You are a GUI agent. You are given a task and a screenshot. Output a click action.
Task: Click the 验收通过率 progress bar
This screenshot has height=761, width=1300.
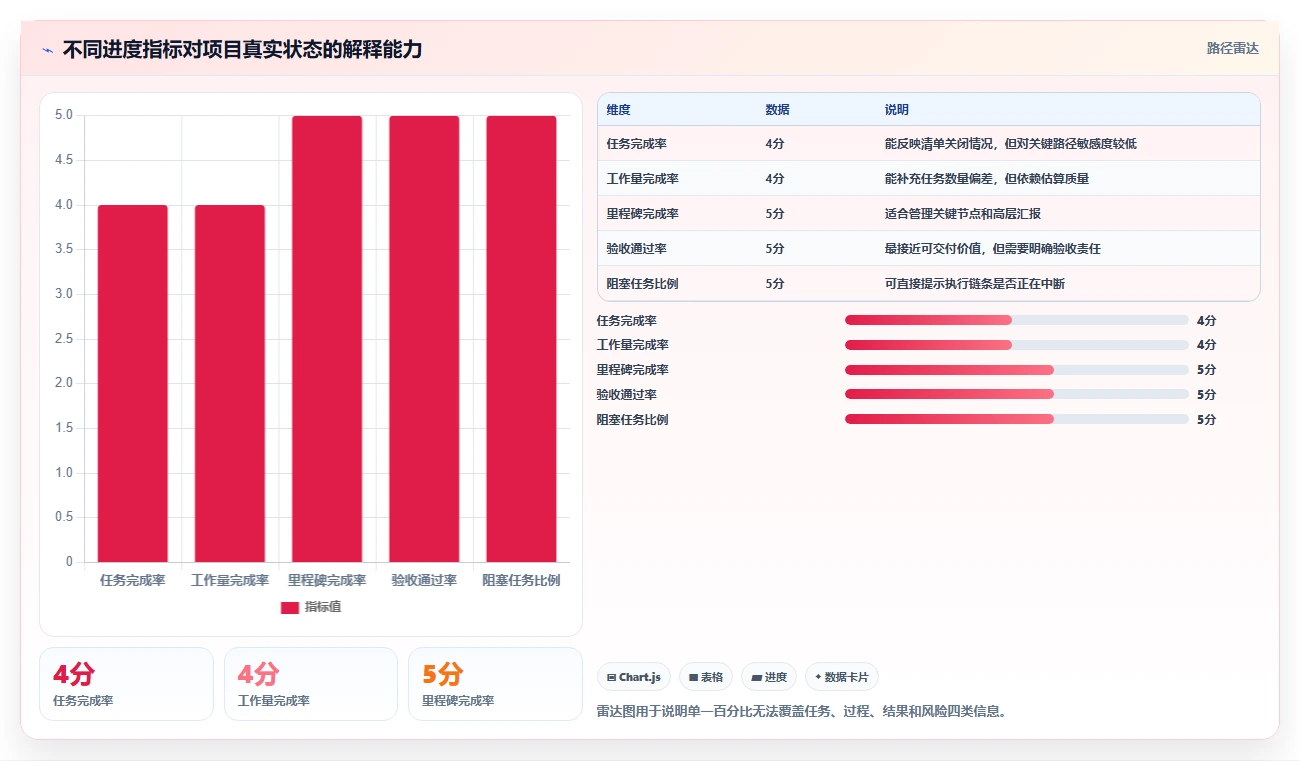(x=1016, y=395)
